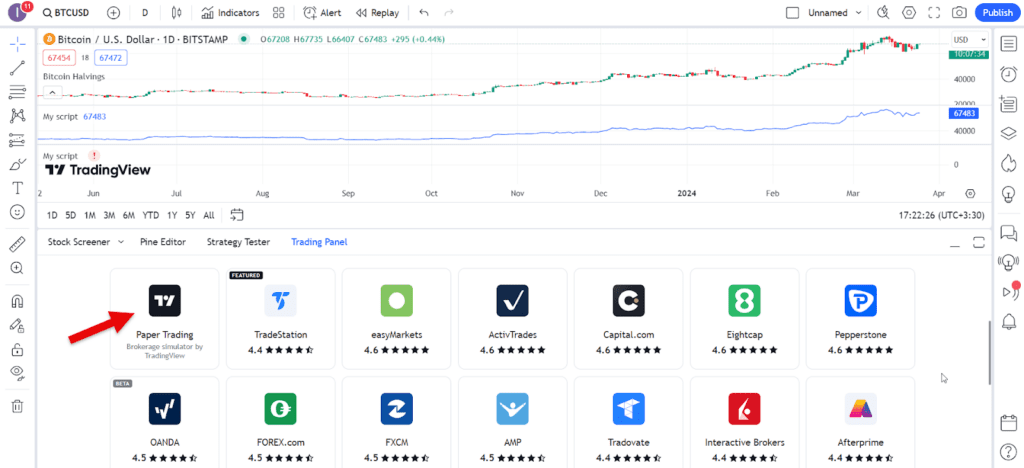Screen dimensions: 1024x468
Task: Select the trend line drawing tool
Action: (17, 69)
